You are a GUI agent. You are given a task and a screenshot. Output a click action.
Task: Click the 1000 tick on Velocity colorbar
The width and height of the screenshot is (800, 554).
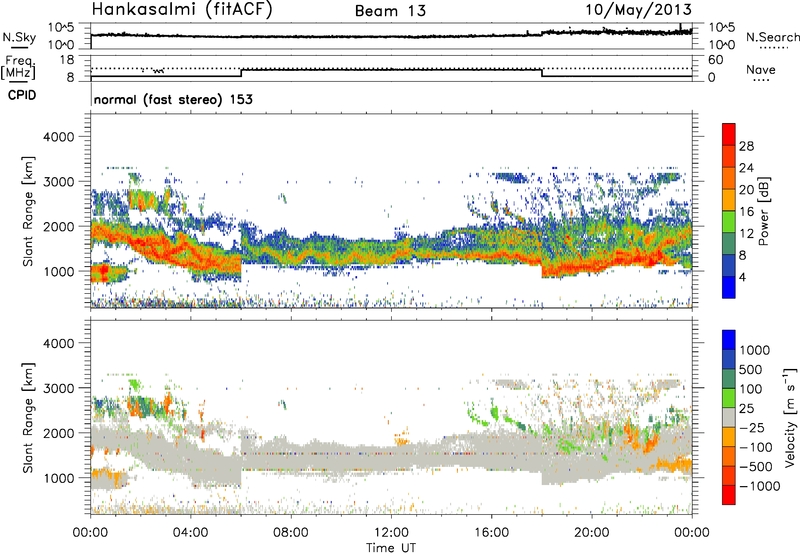pyautogui.click(x=755, y=350)
